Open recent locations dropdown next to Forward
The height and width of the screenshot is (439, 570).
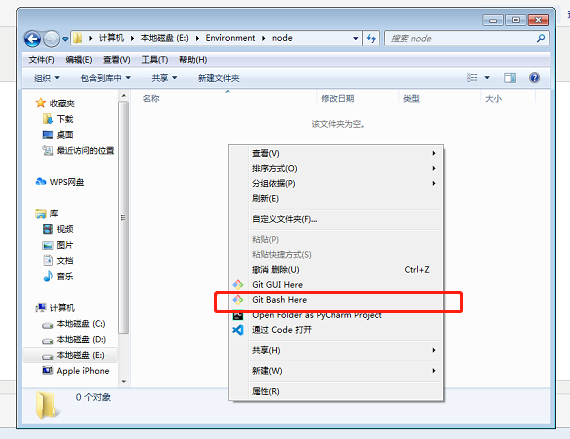[65, 39]
